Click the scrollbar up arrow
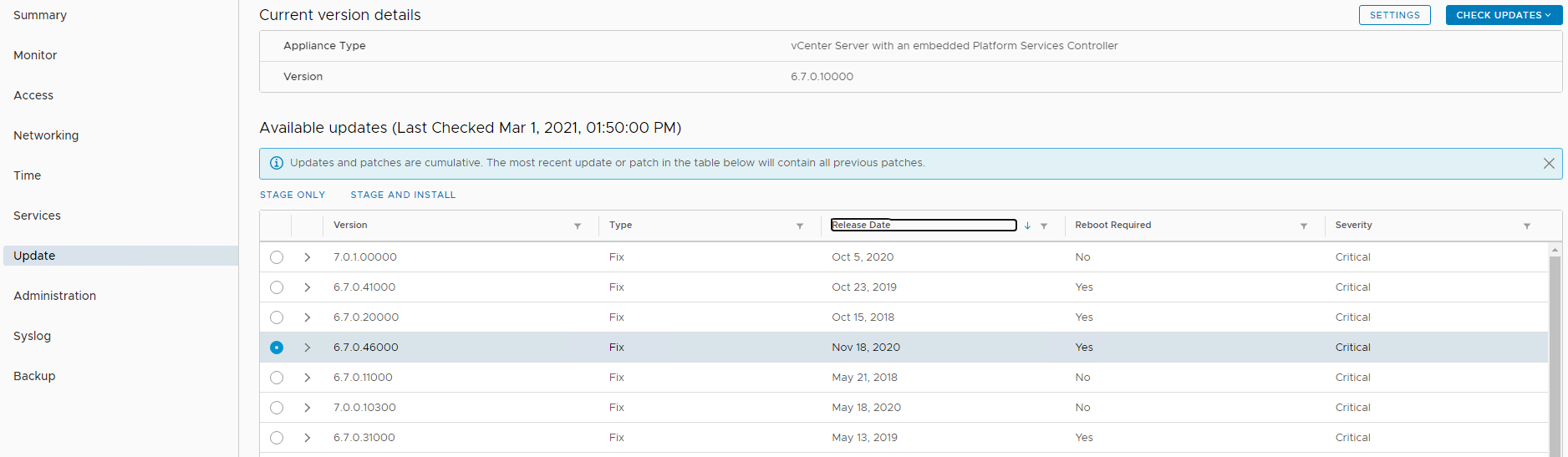The image size is (1568, 457). 1555,250
